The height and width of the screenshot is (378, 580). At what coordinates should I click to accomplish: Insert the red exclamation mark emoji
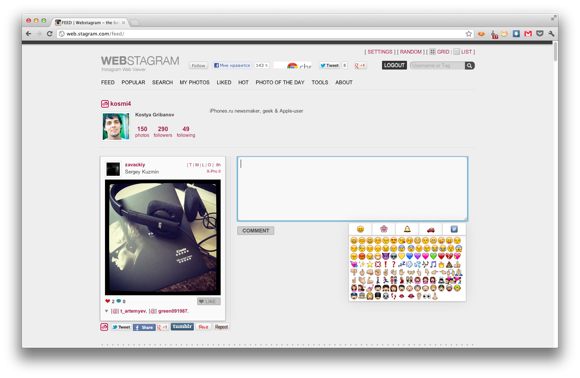click(x=386, y=264)
